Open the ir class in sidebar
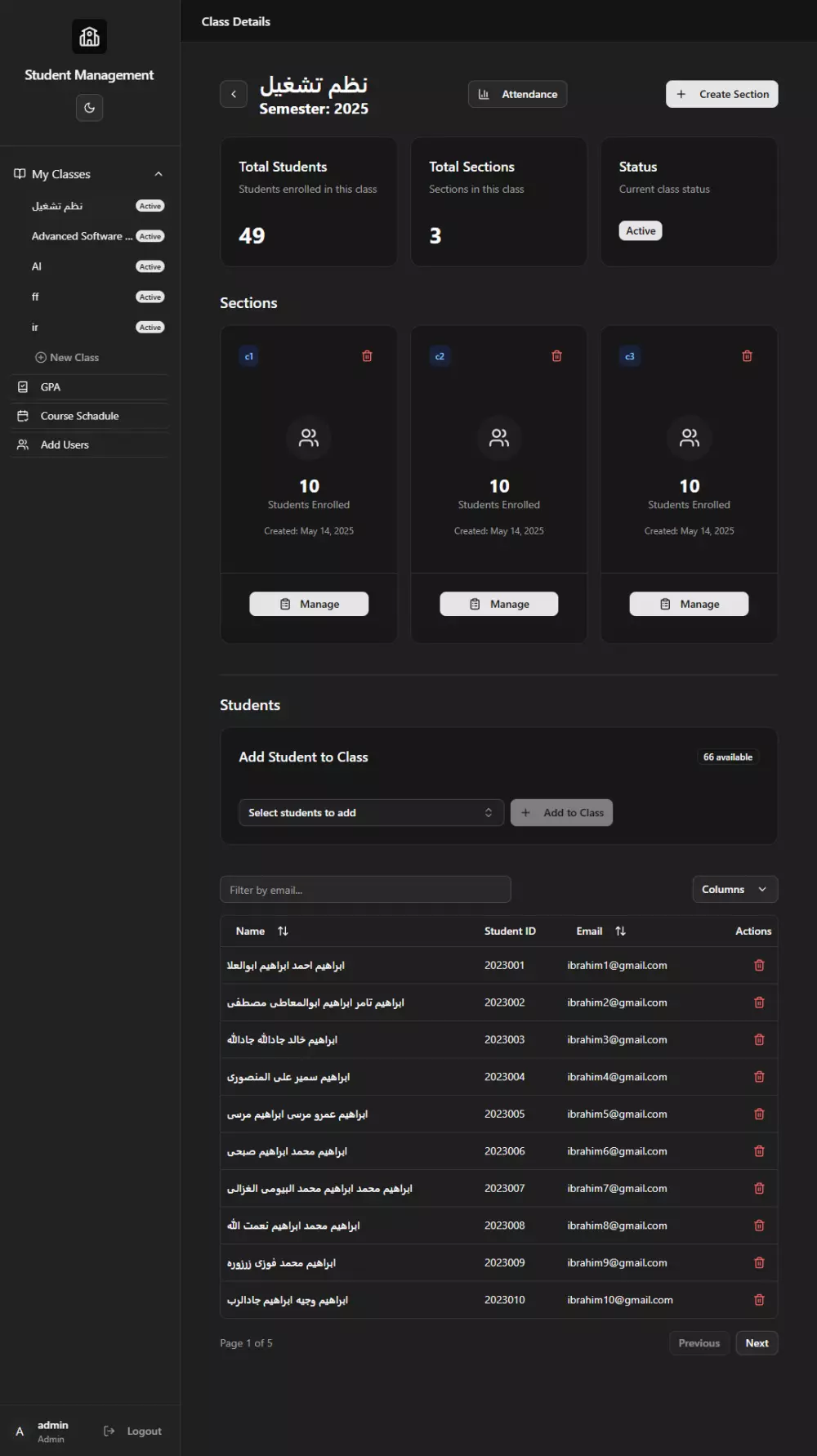 (35, 327)
